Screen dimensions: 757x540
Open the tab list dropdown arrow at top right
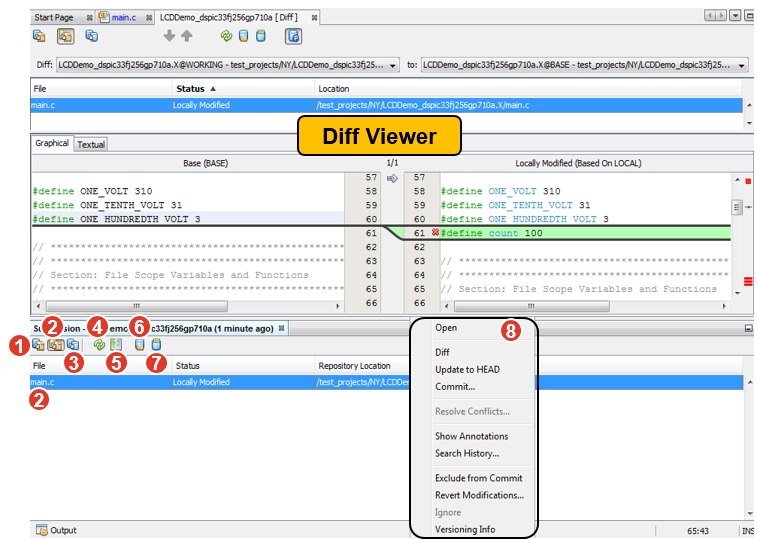click(735, 17)
